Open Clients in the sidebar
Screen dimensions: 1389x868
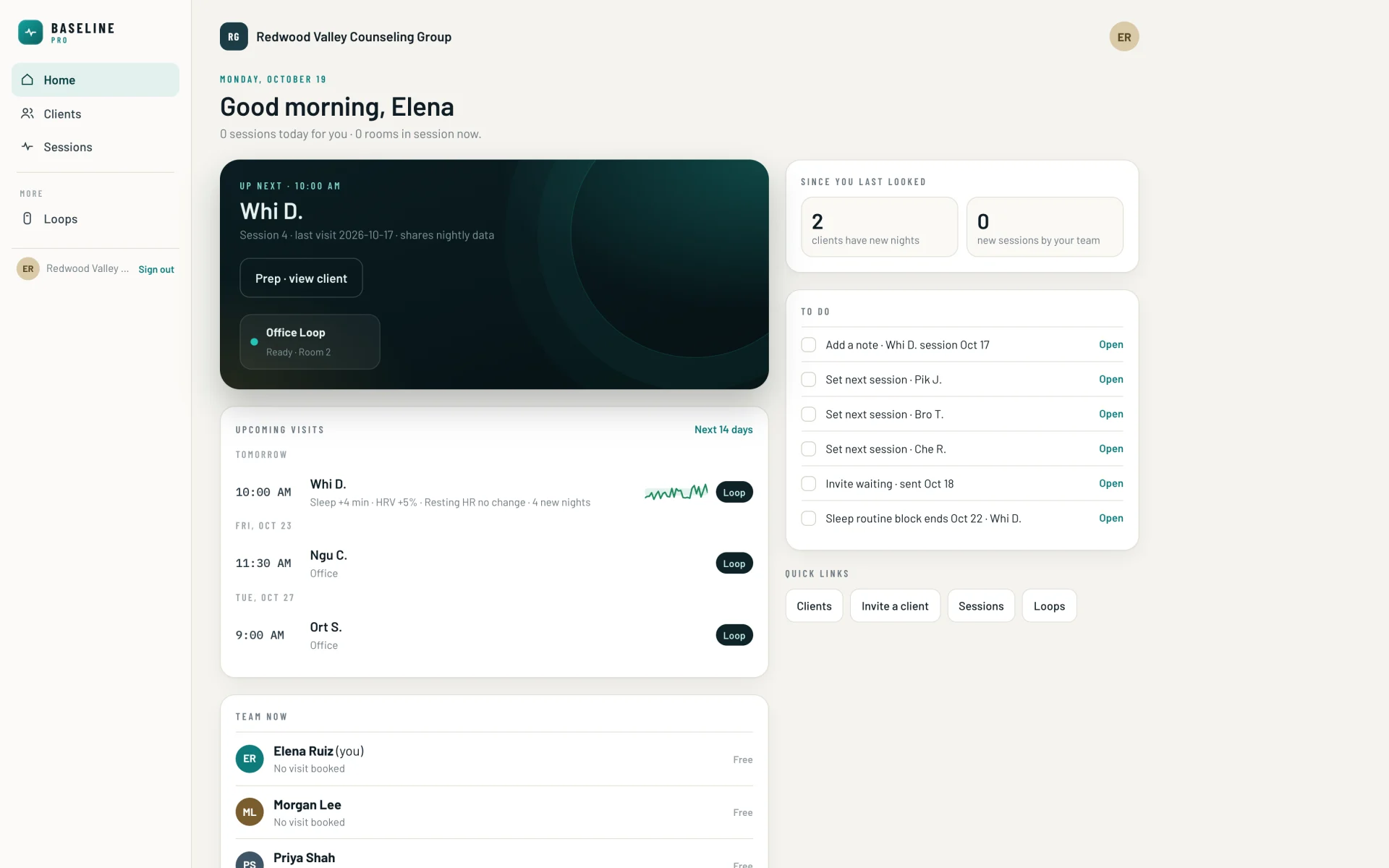pyautogui.click(x=95, y=114)
